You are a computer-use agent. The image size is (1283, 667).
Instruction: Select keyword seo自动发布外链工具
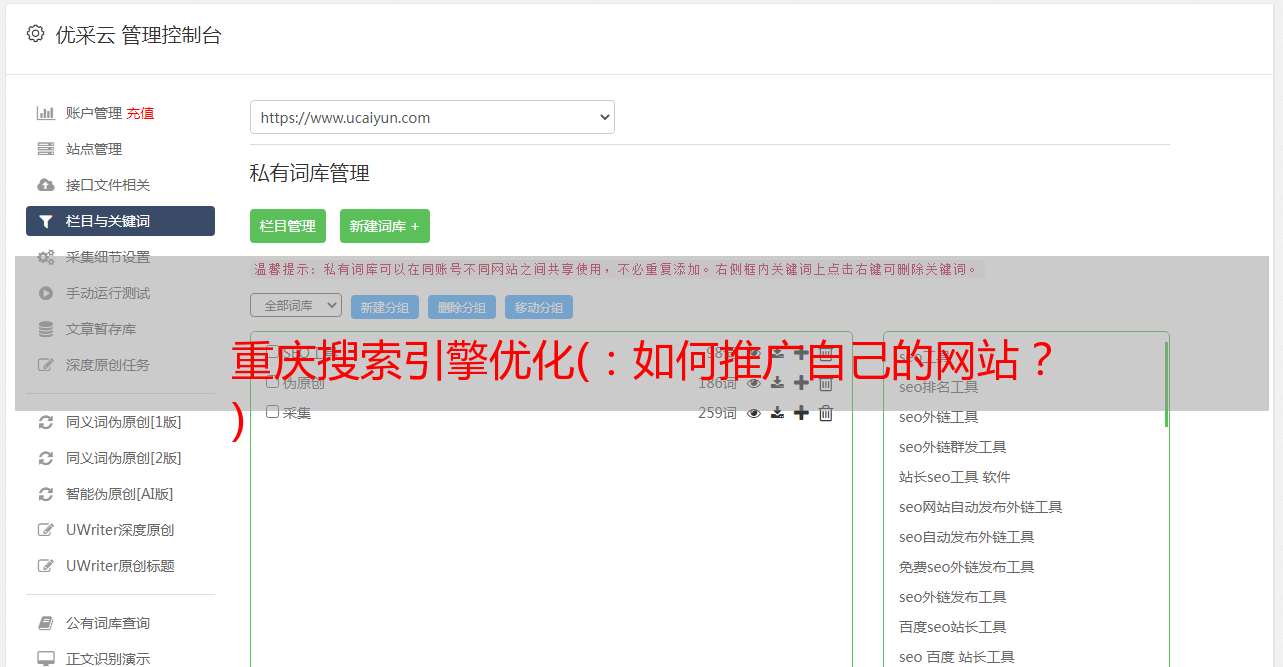coord(967,537)
